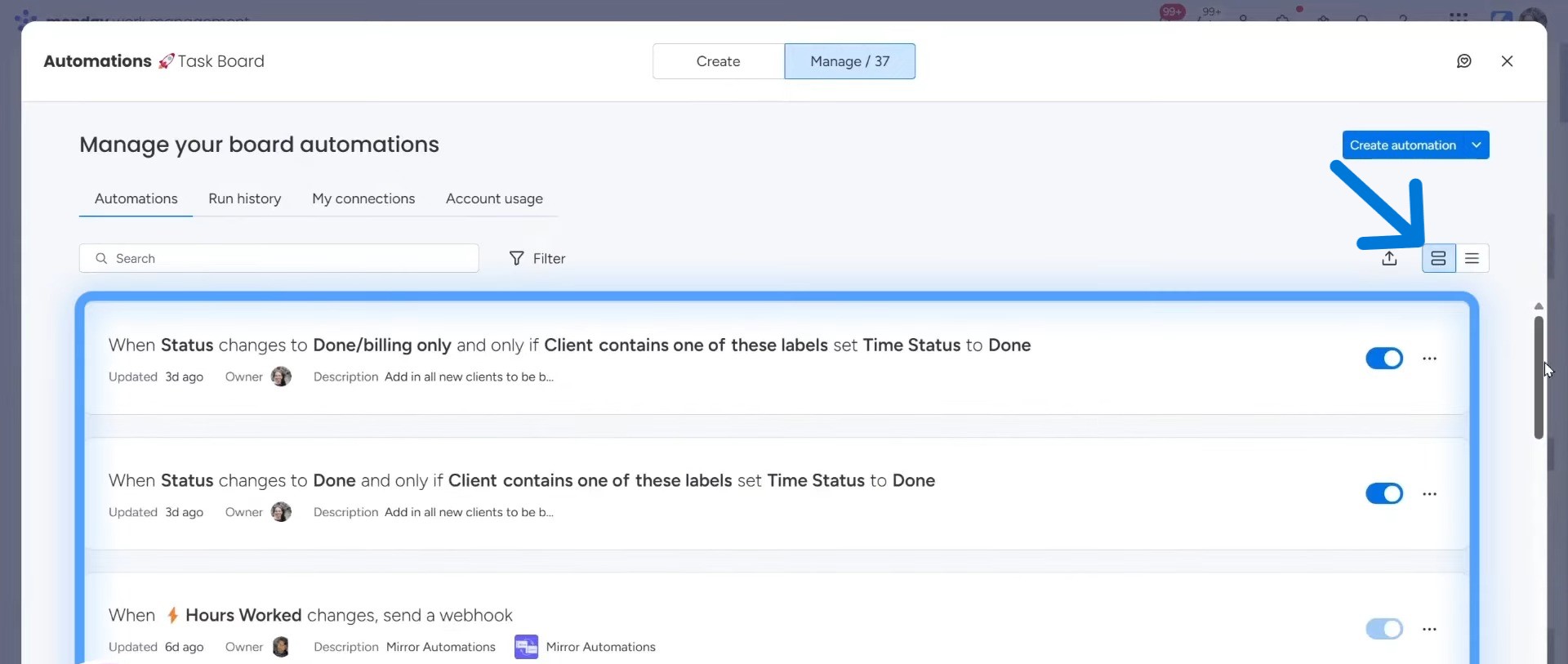The image size is (1568, 664).
Task: Click the export automations icon
Action: point(1389,258)
